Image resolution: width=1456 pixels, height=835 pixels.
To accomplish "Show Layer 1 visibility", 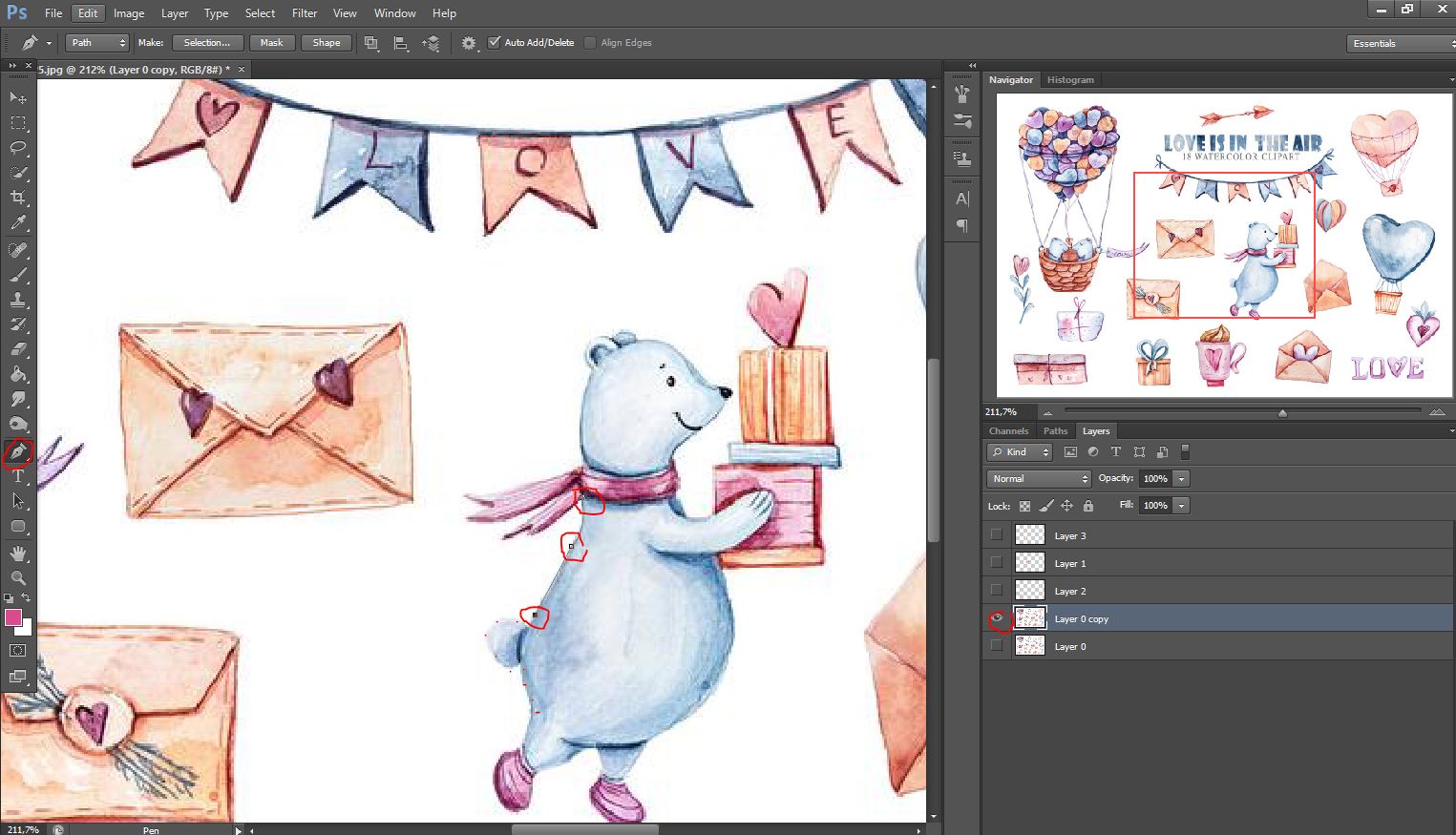I will [997, 563].
